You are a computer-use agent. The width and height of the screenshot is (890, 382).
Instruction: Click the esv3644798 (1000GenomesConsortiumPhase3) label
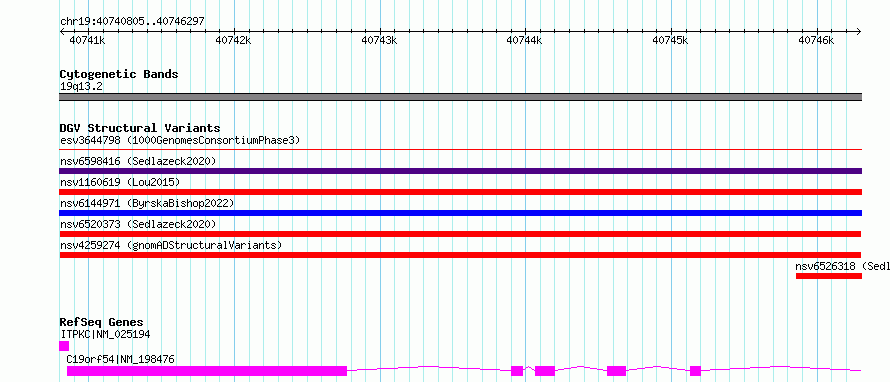tap(180, 140)
